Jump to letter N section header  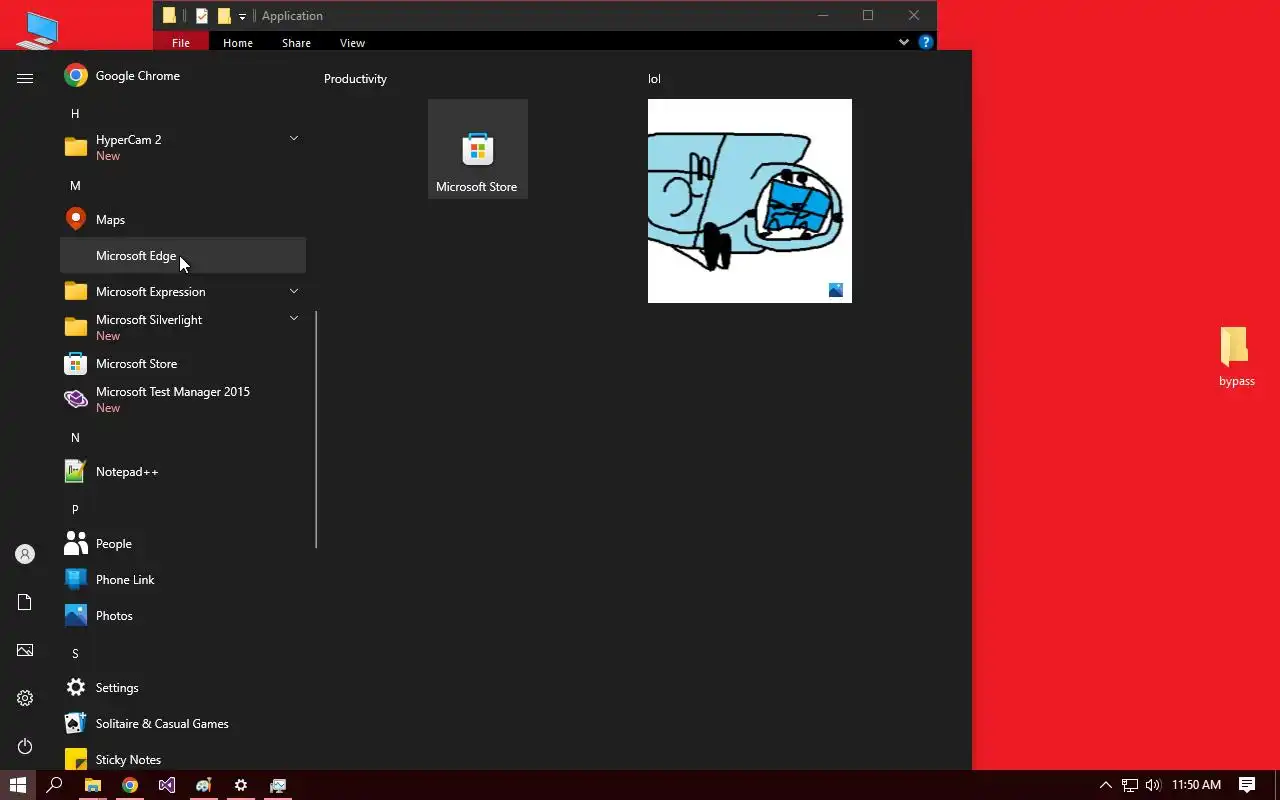75,438
